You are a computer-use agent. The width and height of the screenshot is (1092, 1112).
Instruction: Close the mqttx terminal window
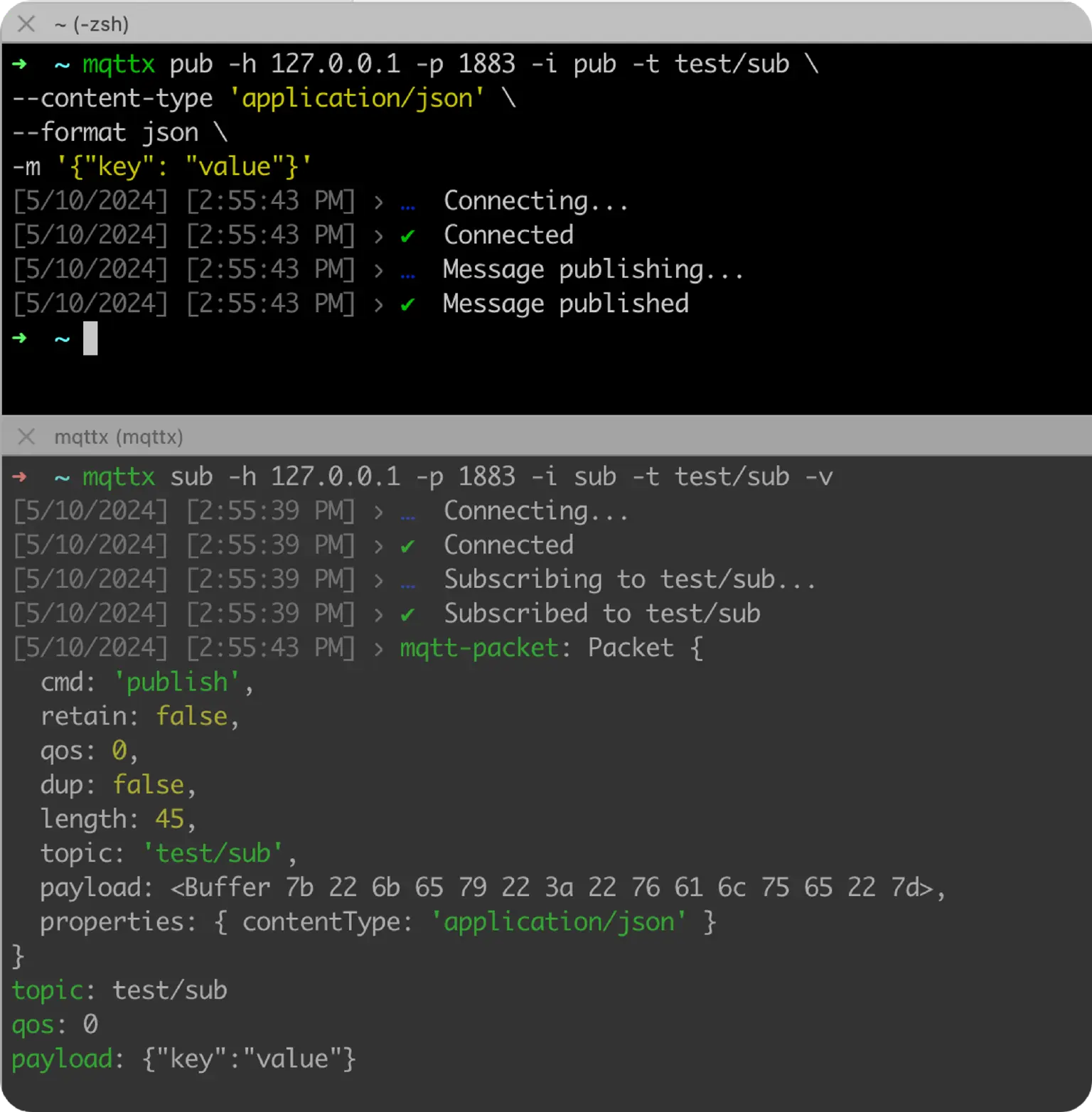pyautogui.click(x=26, y=437)
